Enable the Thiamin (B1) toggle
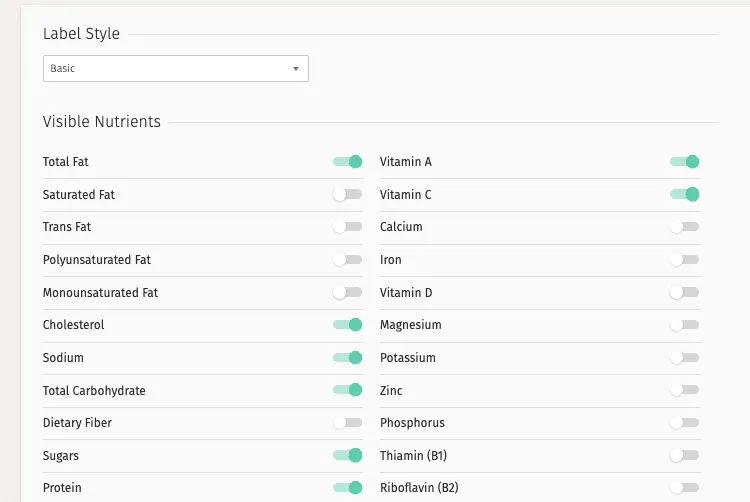The image size is (750, 502). tap(684, 455)
